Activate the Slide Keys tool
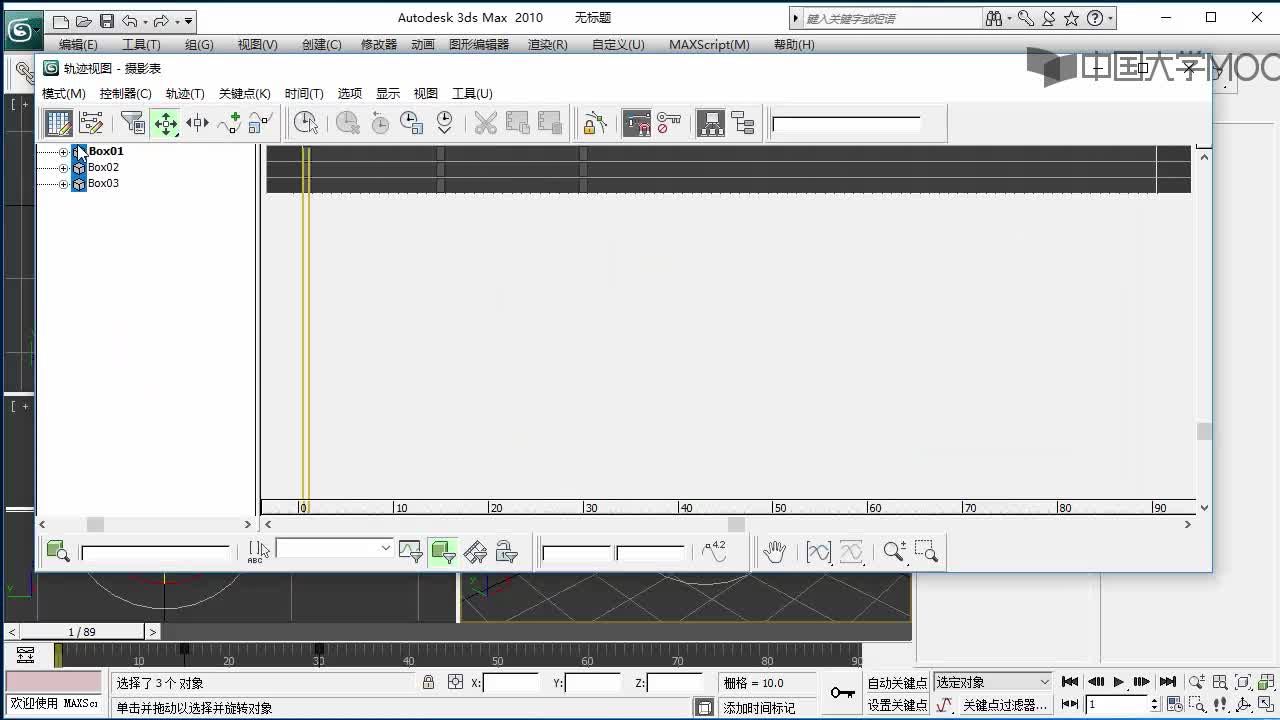The height and width of the screenshot is (720, 1280). pyautogui.click(x=197, y=123)
